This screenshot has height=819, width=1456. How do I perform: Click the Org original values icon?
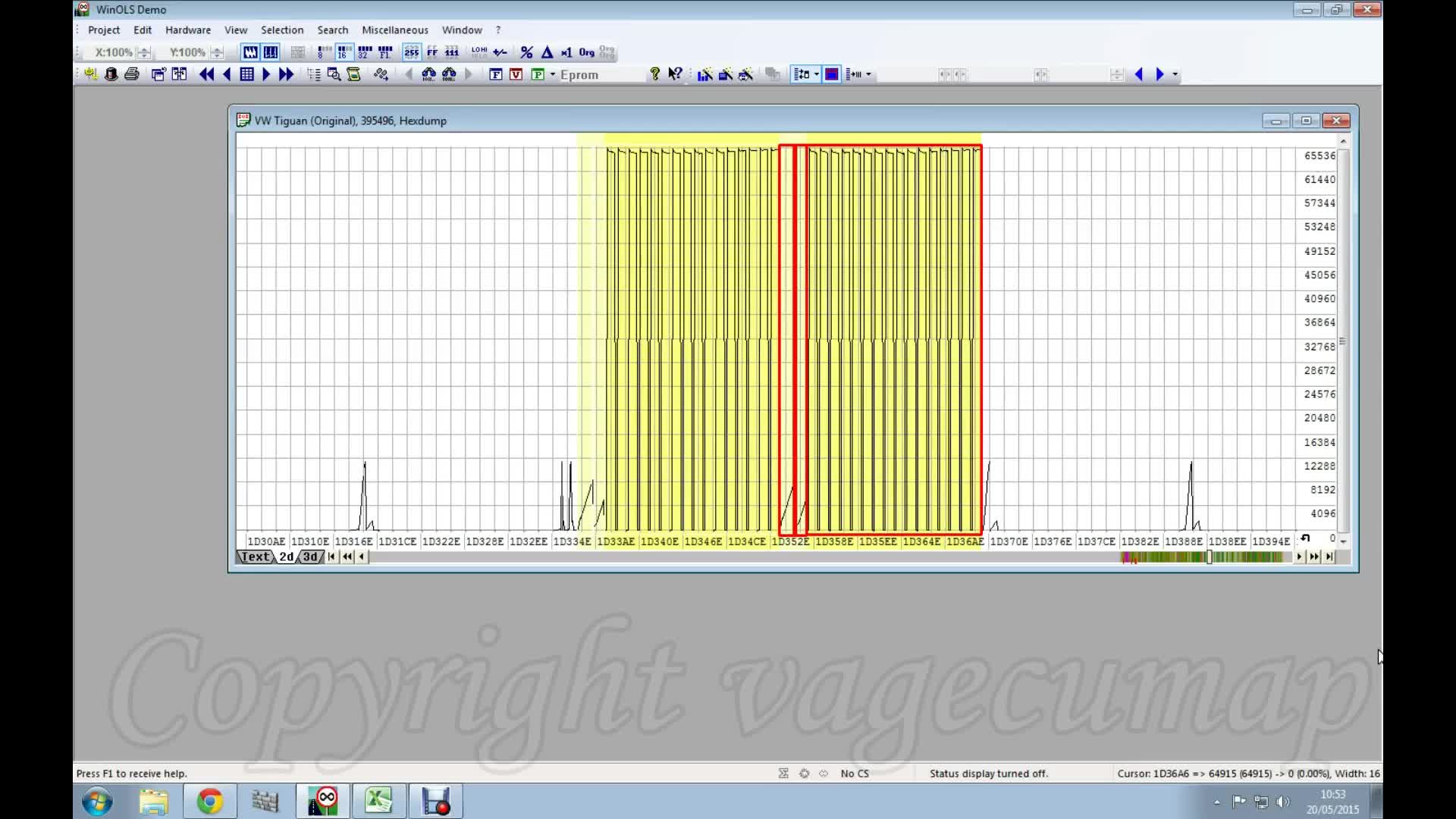pos(586,52)
